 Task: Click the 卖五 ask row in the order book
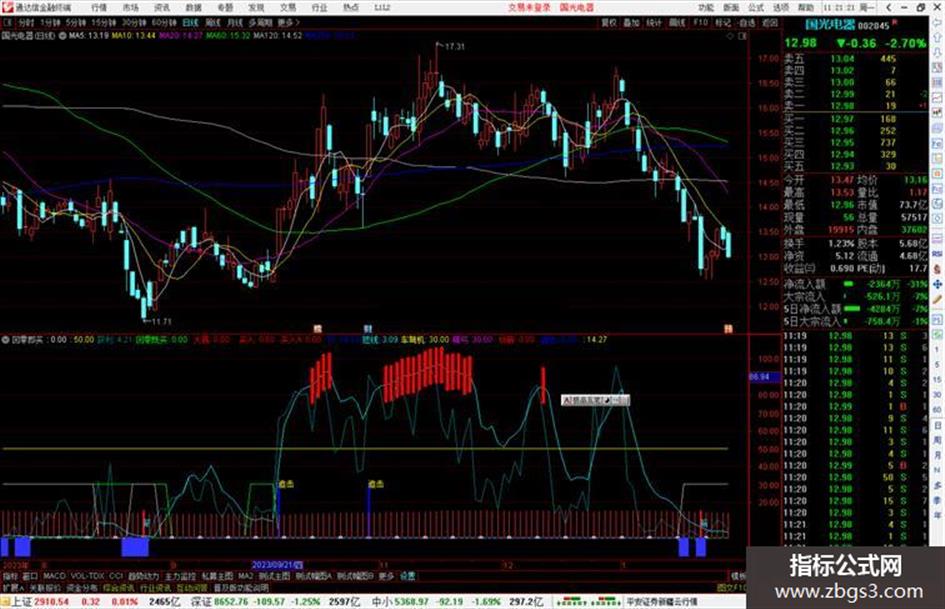pyautogui.click(x=855, y=58)
